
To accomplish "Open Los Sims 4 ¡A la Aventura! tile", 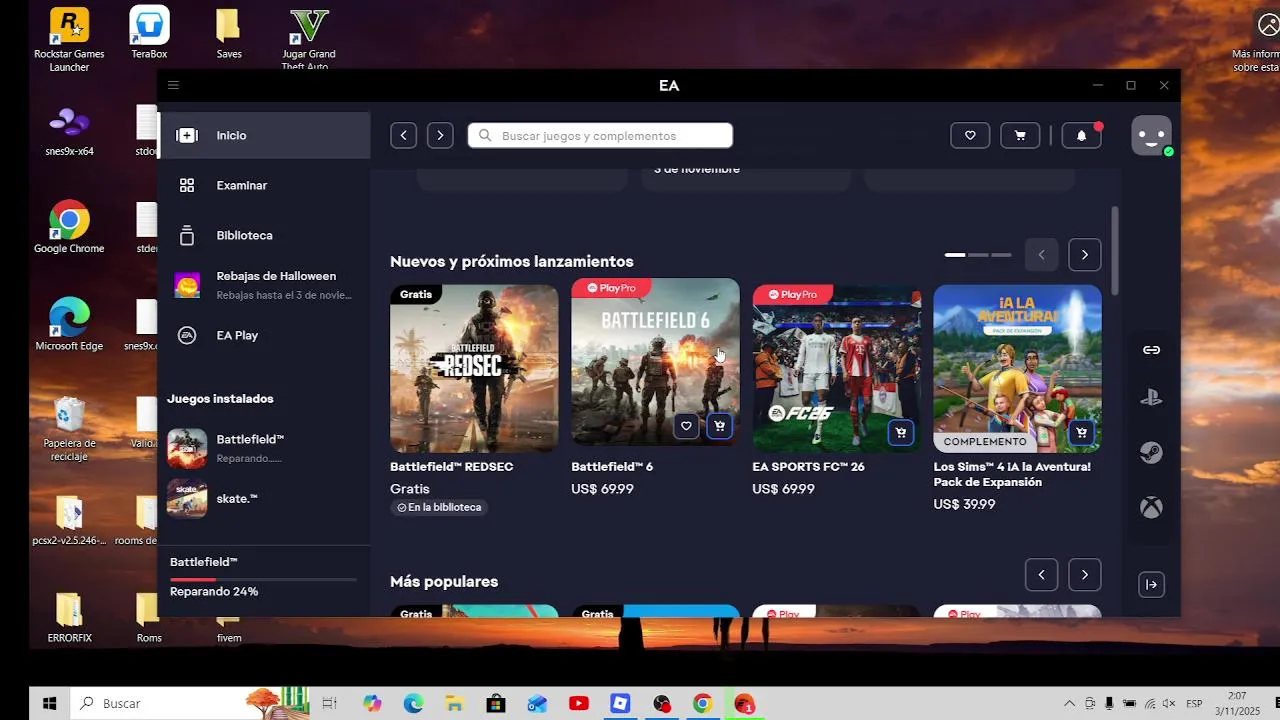I will click(1017, 368).
